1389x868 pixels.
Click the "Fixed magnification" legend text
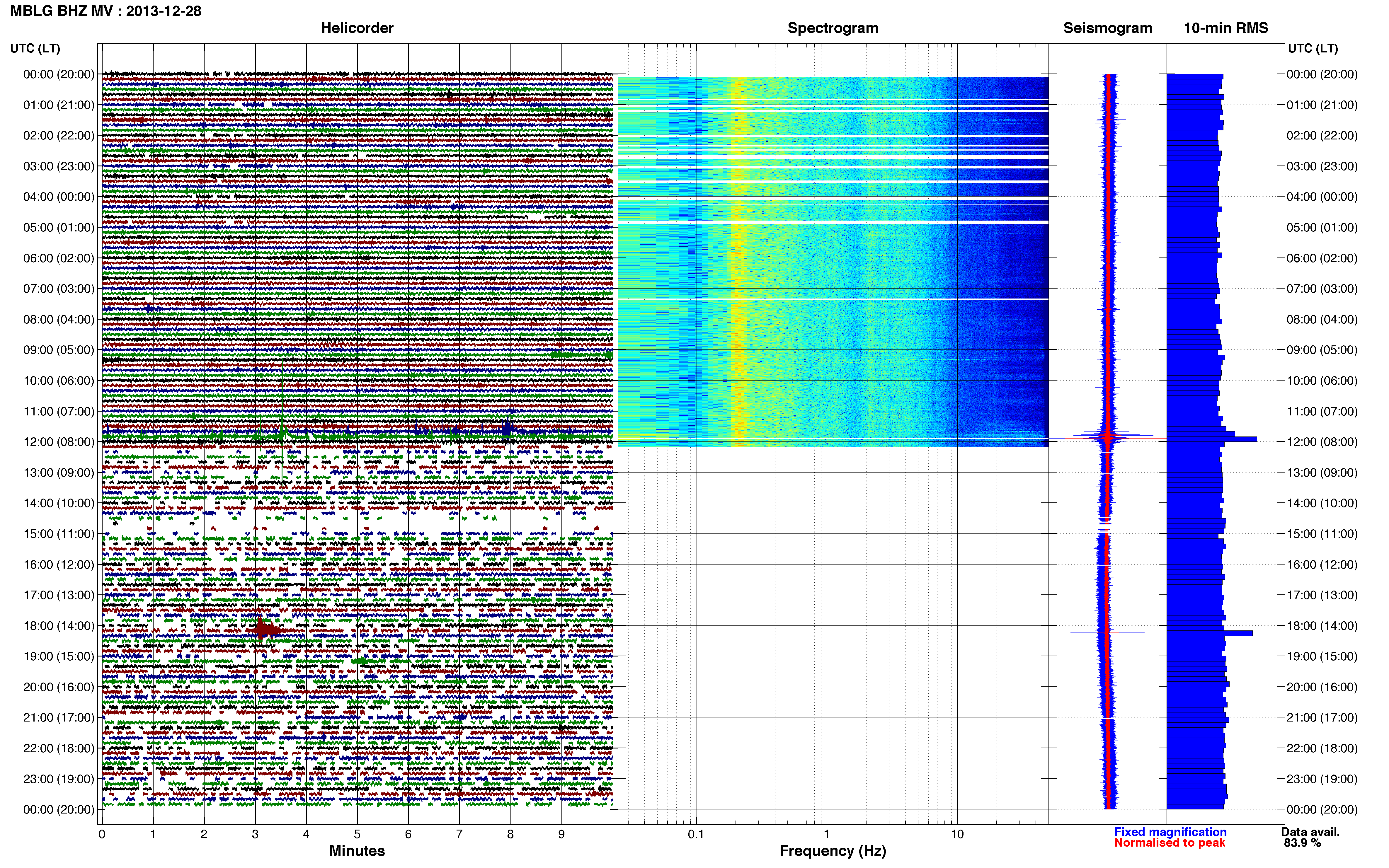tap(1170, 832)
